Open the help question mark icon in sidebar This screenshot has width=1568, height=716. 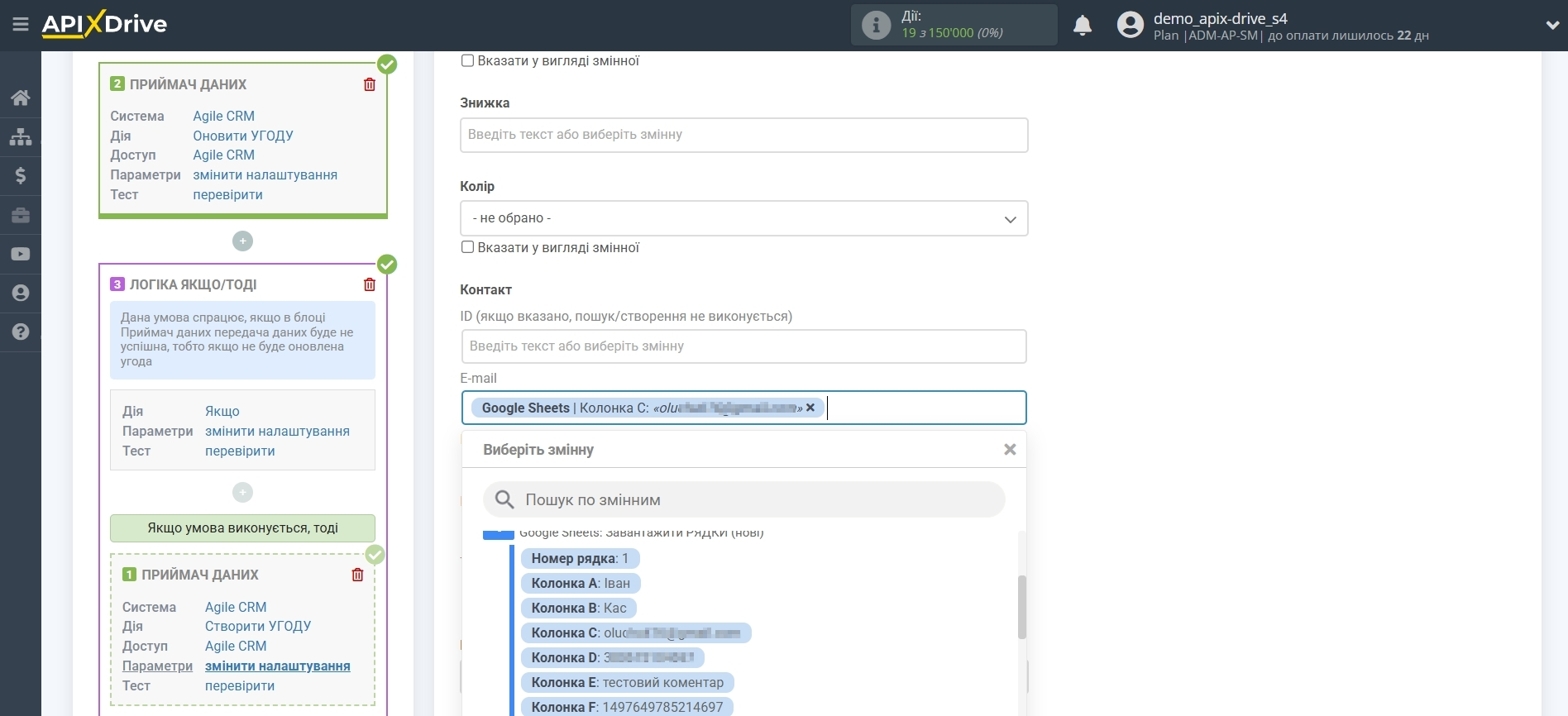(21, 332)
